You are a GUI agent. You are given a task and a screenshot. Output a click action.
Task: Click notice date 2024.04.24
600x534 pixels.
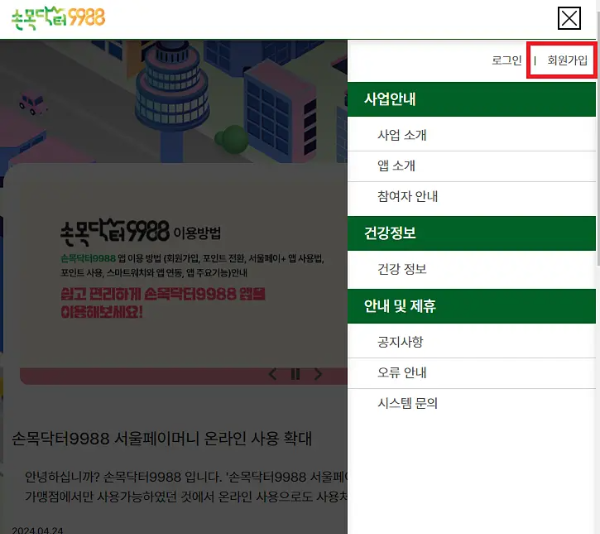[x=37, y=530]
